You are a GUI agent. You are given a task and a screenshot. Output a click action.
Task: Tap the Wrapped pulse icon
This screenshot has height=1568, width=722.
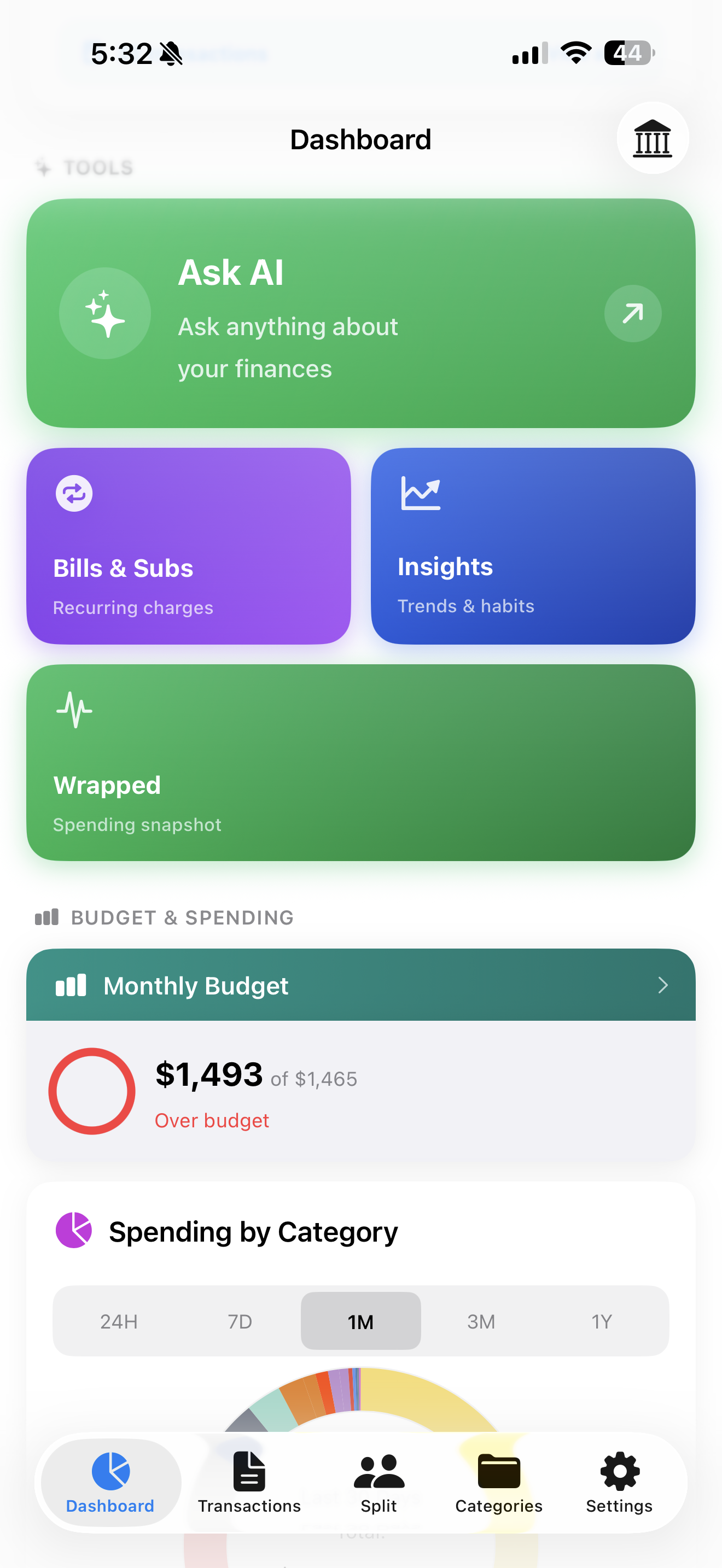click(74, 710)
